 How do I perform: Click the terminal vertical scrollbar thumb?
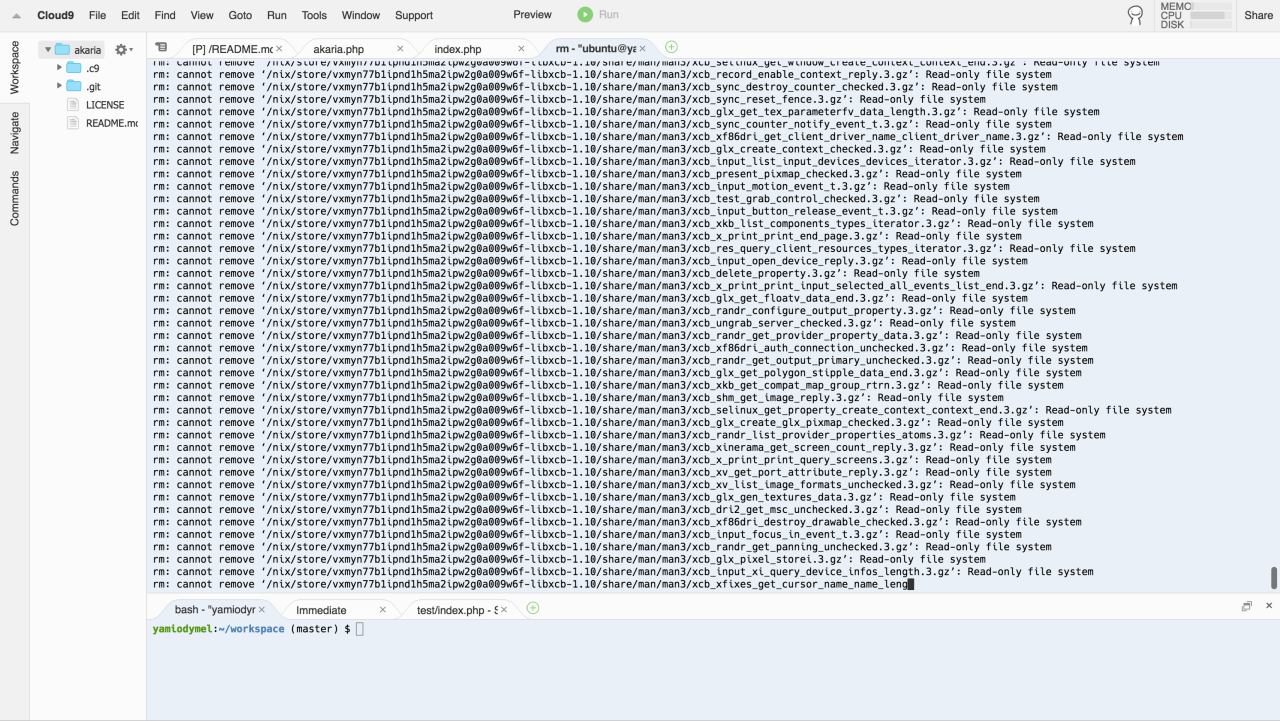tap(1273, 578)
